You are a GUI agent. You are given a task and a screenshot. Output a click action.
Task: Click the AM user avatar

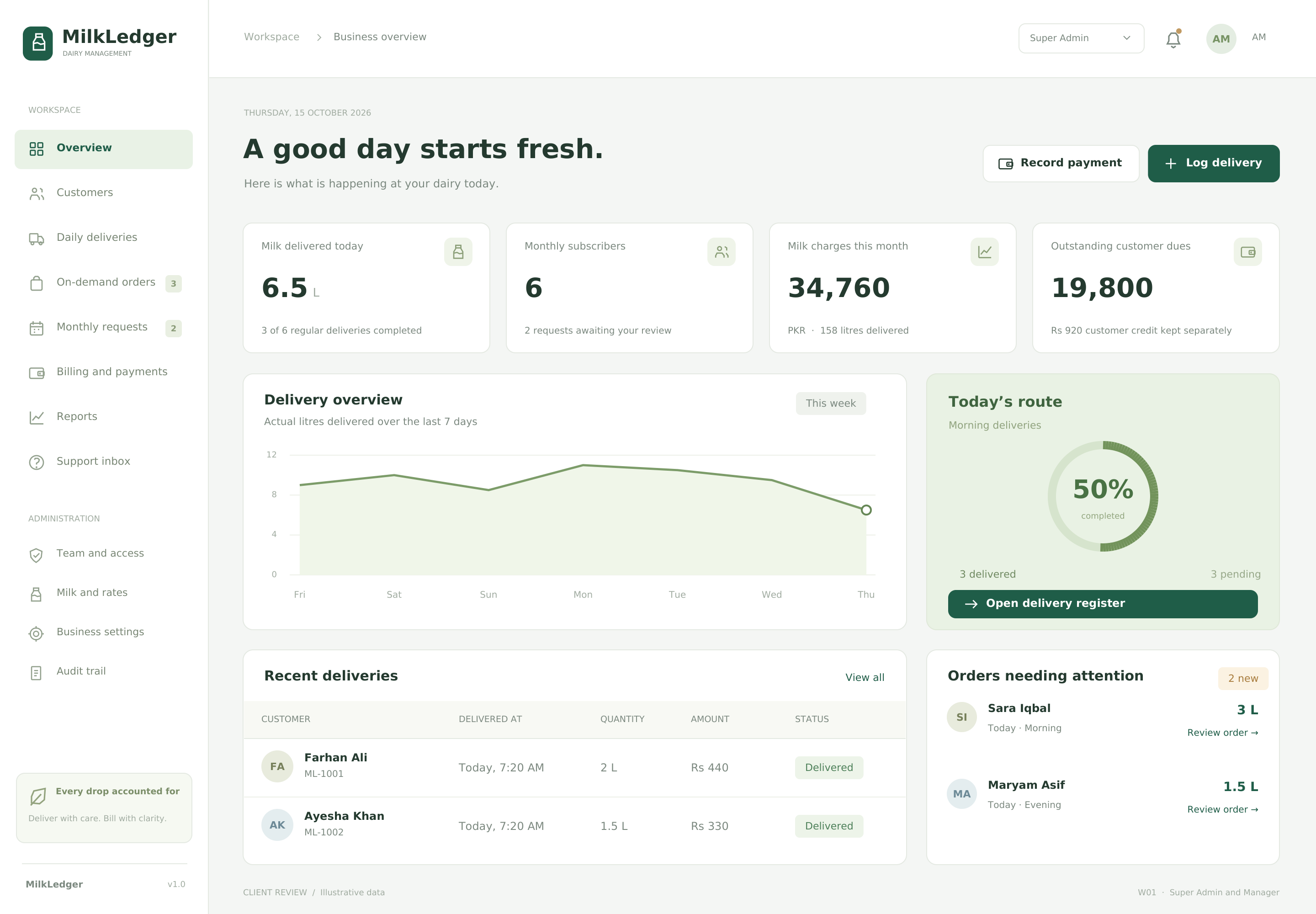pos(1221,38)
